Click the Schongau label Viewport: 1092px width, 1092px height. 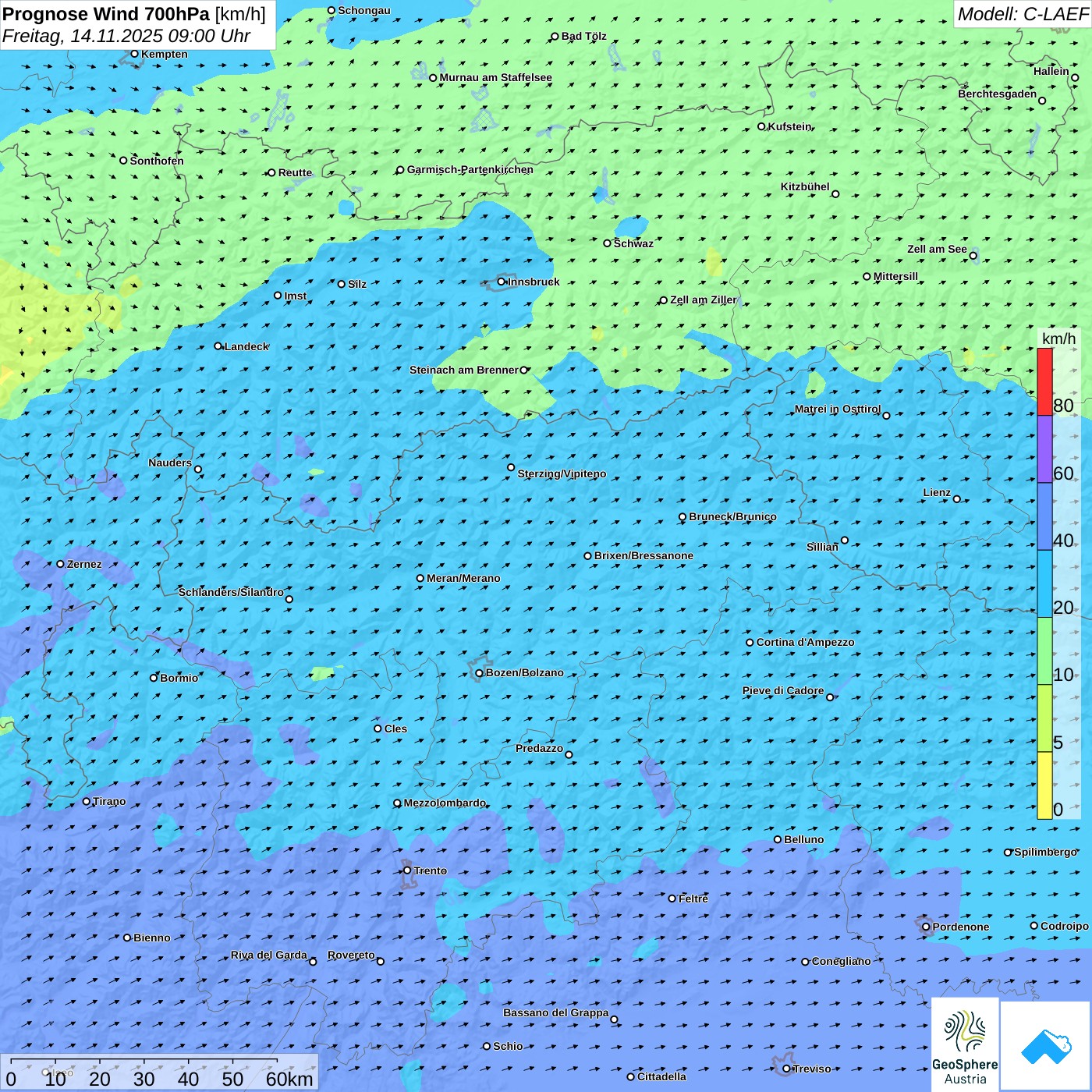point(363,10)
